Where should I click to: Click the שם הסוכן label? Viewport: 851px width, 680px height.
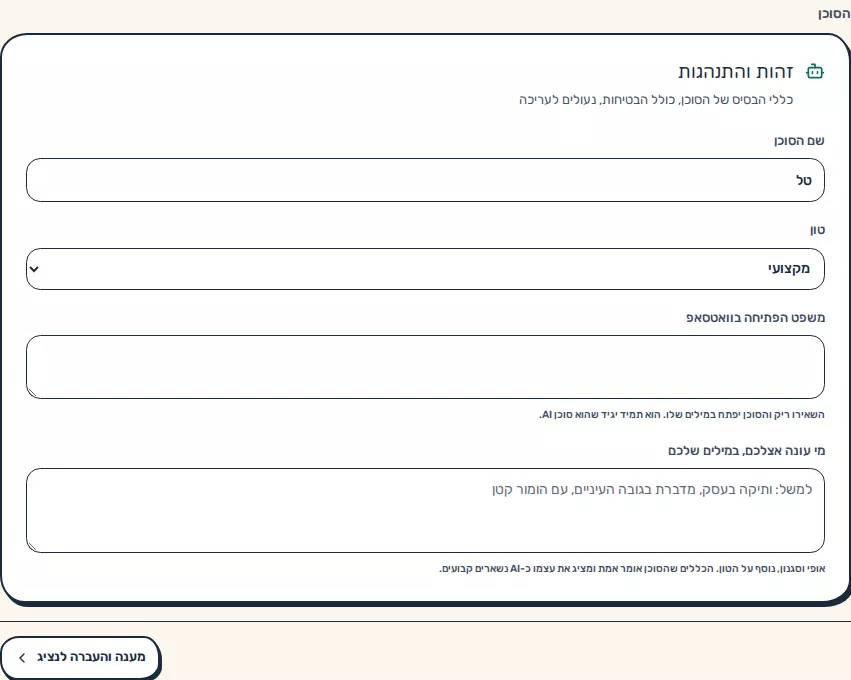(x=799, y=141)
